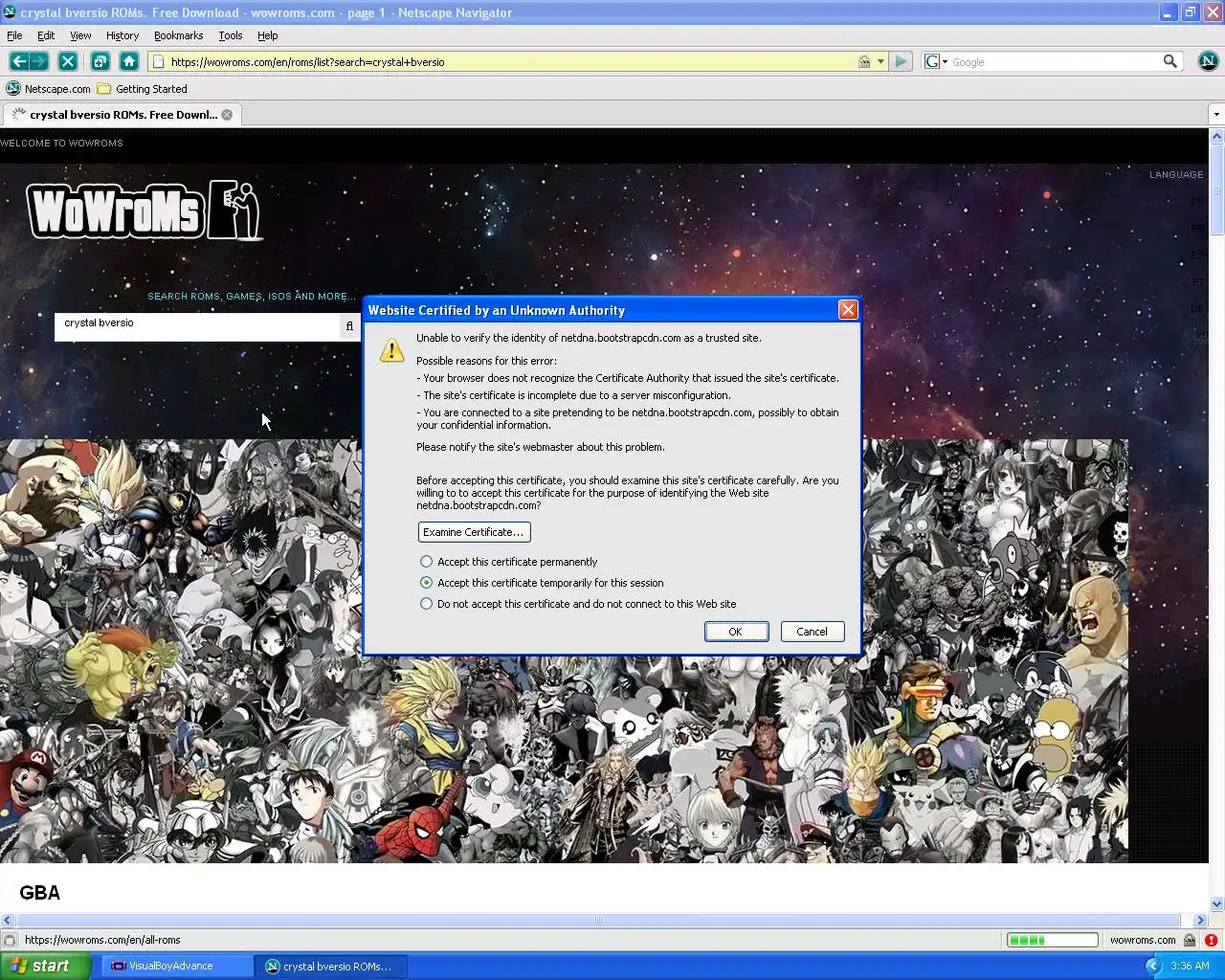Click the vertical scrollbar thumb
The height and width of the screenshot is (980, 1225).
pyautogui.click(x=1216, y=189)
